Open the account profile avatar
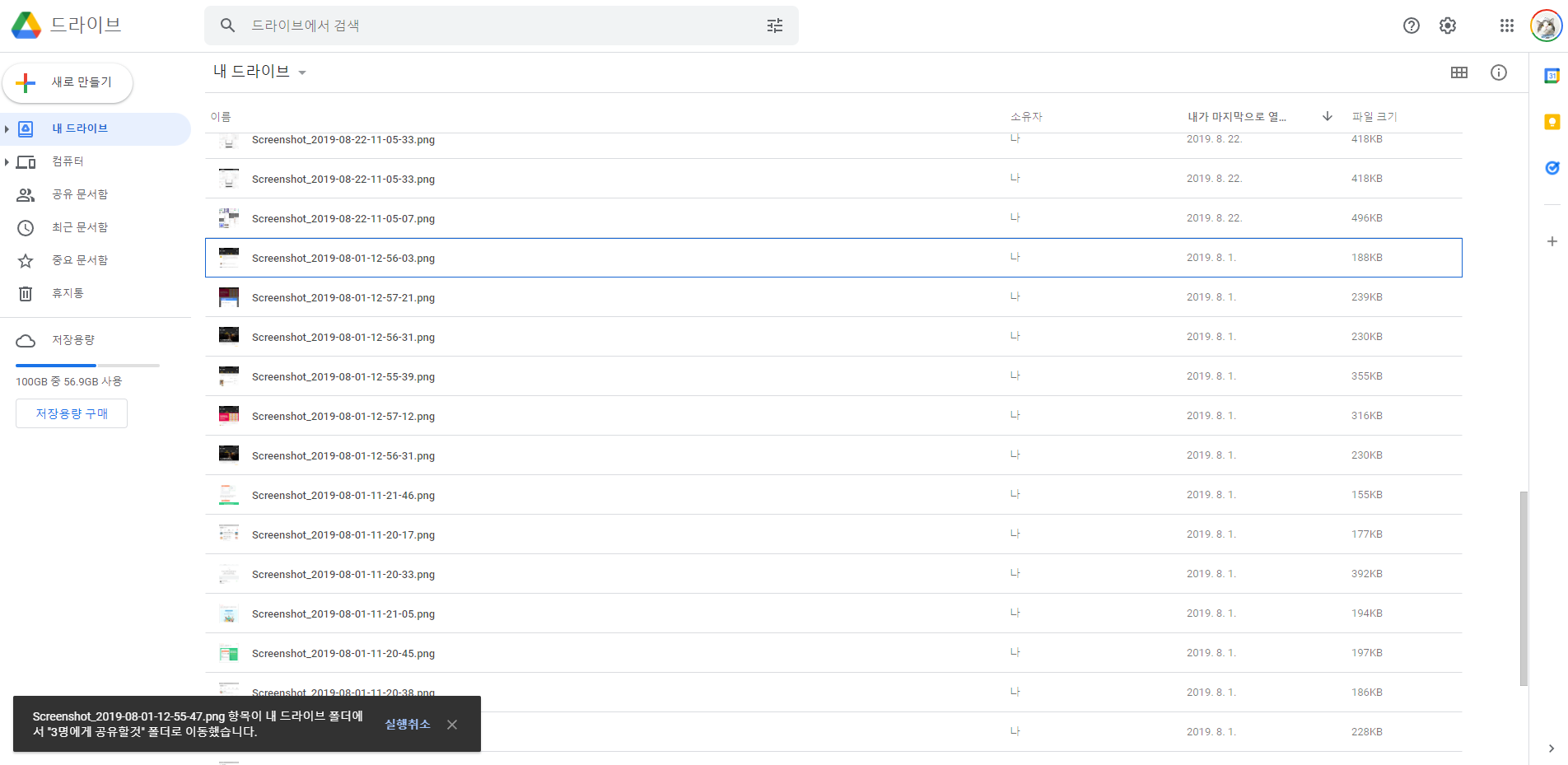The image size is (1568, 765). (1546, 26)
